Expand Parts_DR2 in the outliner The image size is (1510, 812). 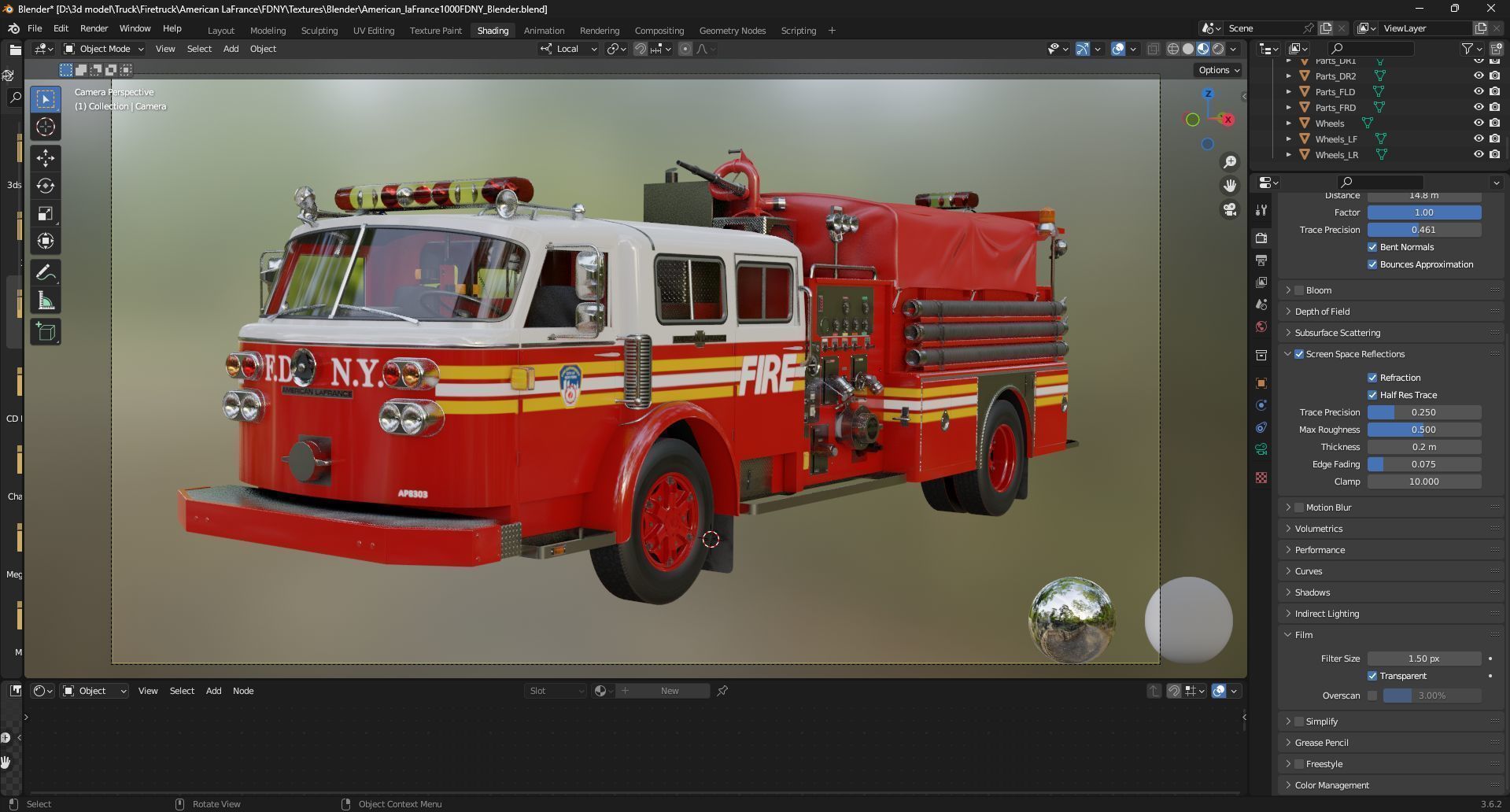tap(1288, 76)
